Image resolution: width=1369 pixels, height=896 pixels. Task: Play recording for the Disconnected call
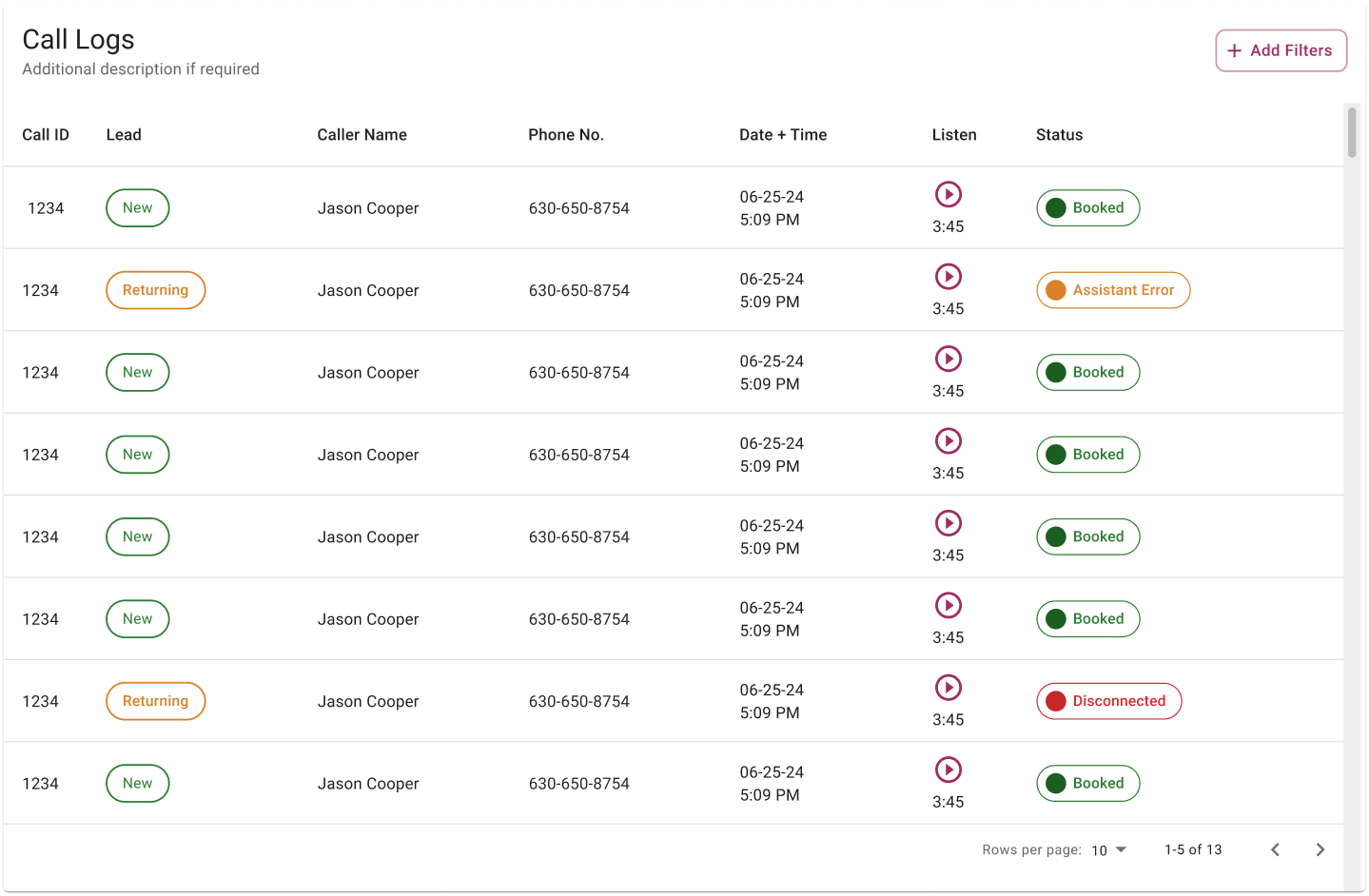point(948,688)
